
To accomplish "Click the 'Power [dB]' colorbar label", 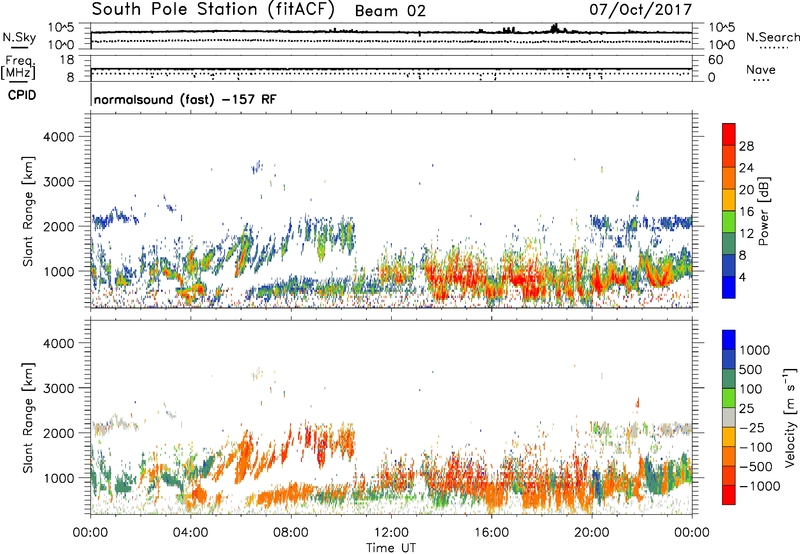I will coord(764,211).
